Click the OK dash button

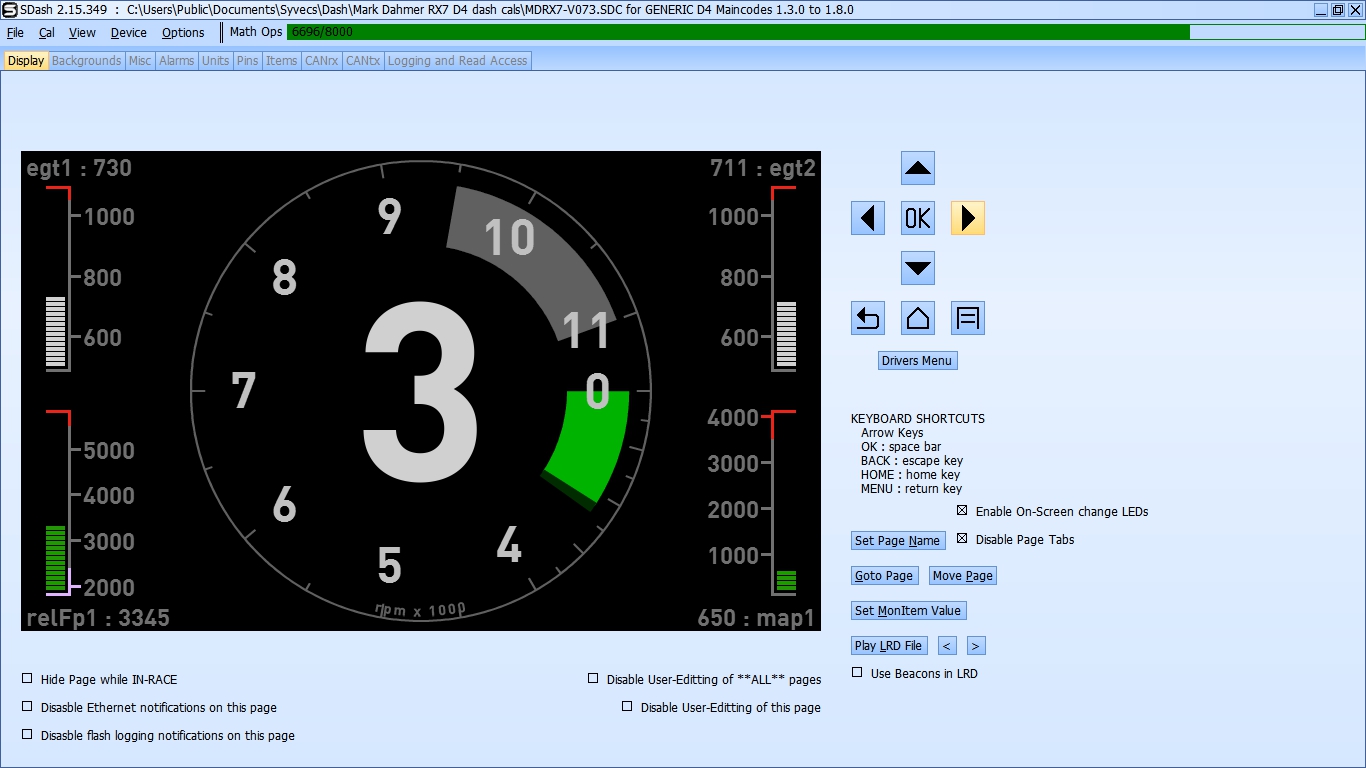917,218
